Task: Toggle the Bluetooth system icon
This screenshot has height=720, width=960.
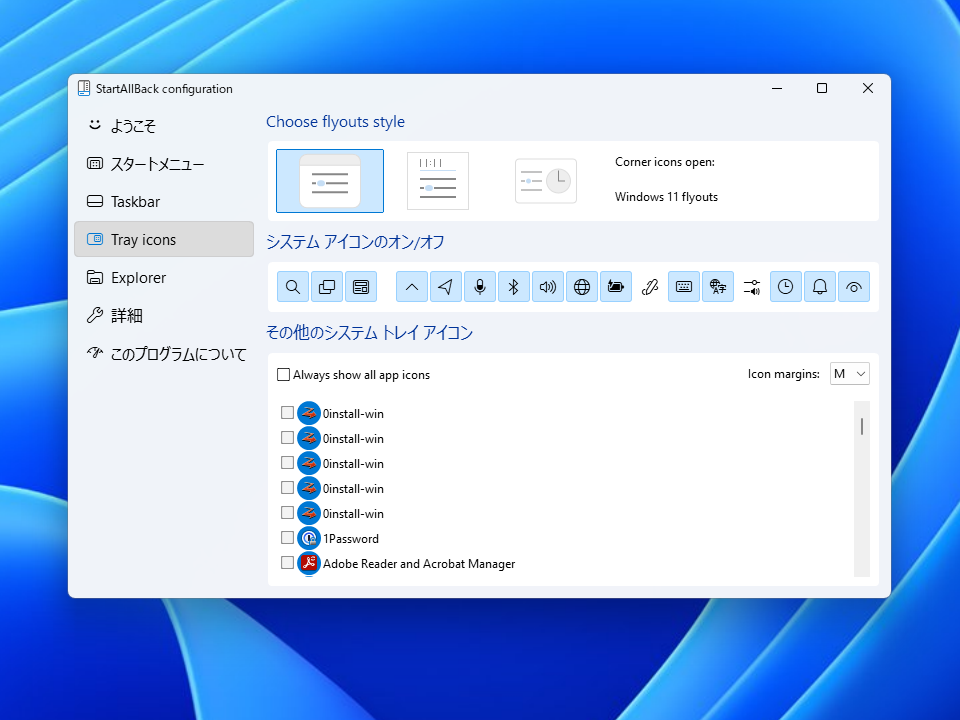Action: [514, 287]
